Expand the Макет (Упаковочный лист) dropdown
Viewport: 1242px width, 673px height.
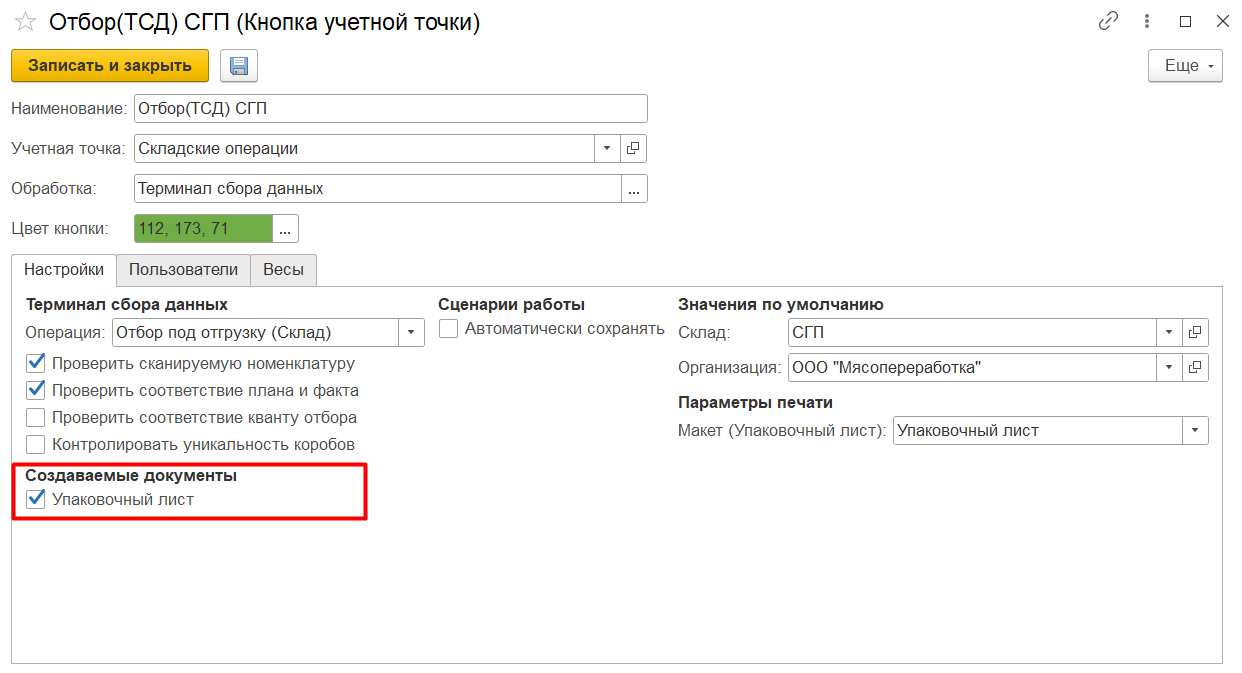[x=1195, y=431]
